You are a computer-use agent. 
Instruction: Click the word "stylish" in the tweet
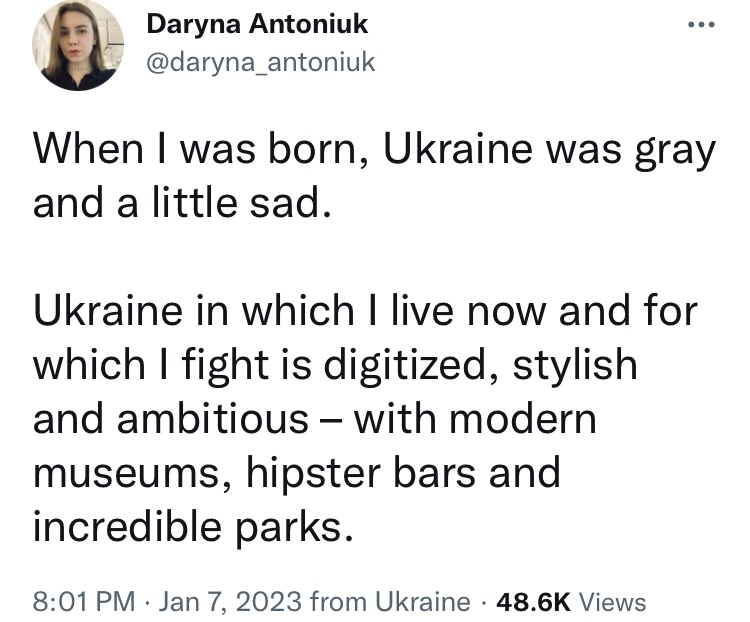point(575,365)
